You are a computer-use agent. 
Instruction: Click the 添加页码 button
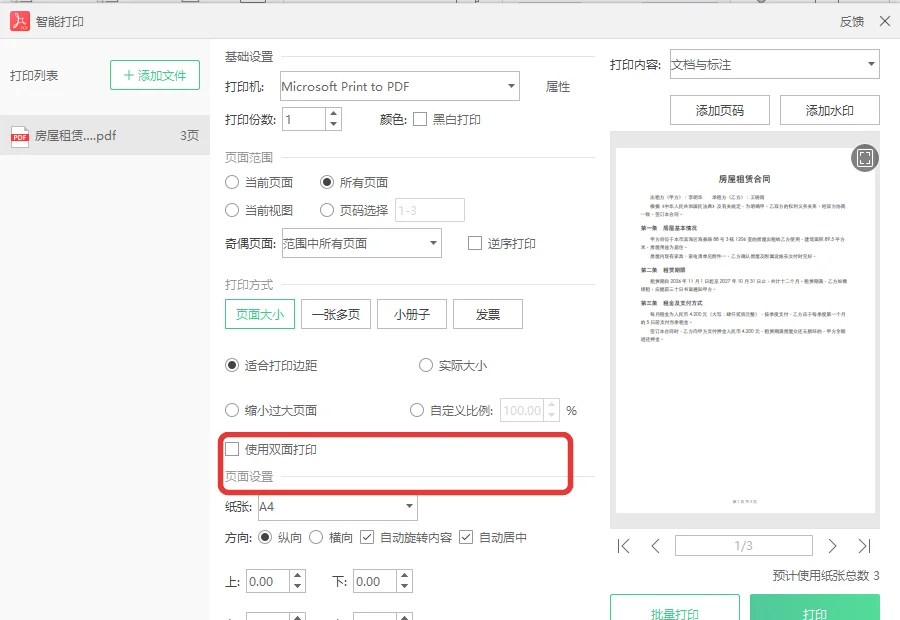tap(720, 110)
